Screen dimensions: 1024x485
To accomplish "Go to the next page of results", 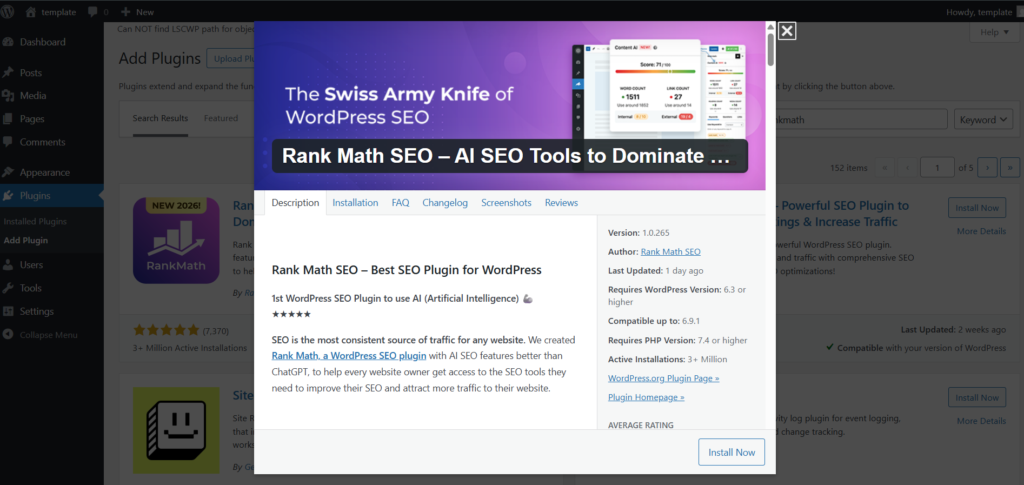I will click(987, 168).
